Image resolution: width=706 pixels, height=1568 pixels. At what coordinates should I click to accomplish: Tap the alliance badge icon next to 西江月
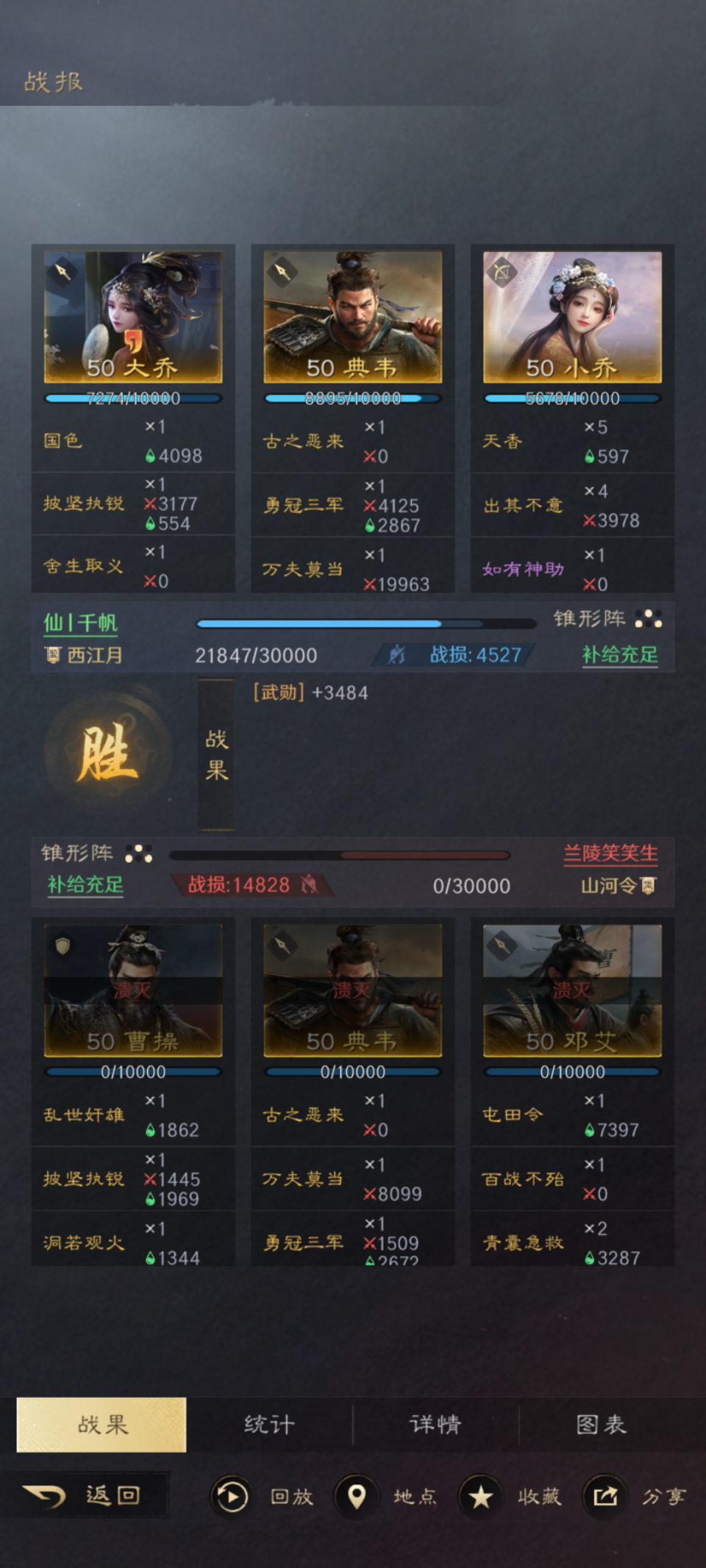(53, 654)
